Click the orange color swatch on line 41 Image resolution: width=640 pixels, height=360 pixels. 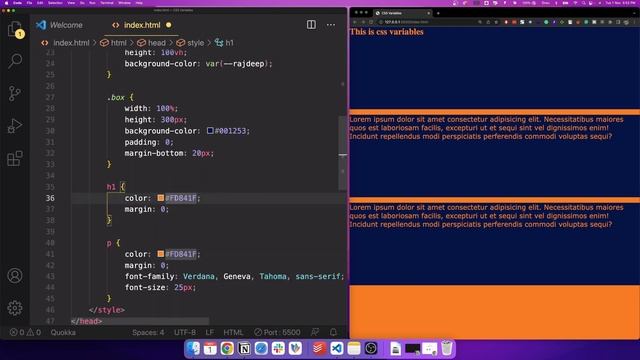click(x=161, y=253)
